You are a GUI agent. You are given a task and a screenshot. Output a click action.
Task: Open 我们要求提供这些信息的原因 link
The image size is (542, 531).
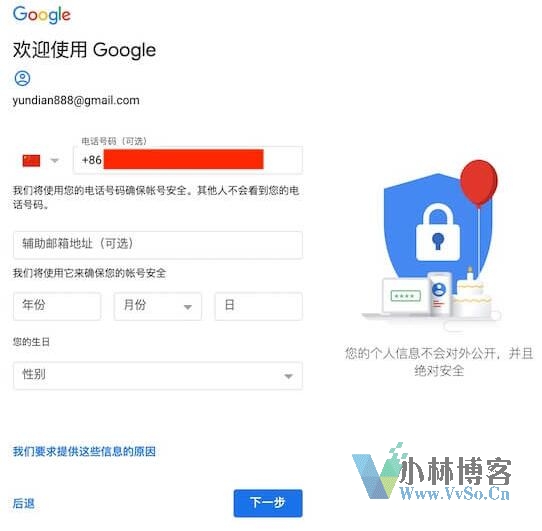pos(84,451)
